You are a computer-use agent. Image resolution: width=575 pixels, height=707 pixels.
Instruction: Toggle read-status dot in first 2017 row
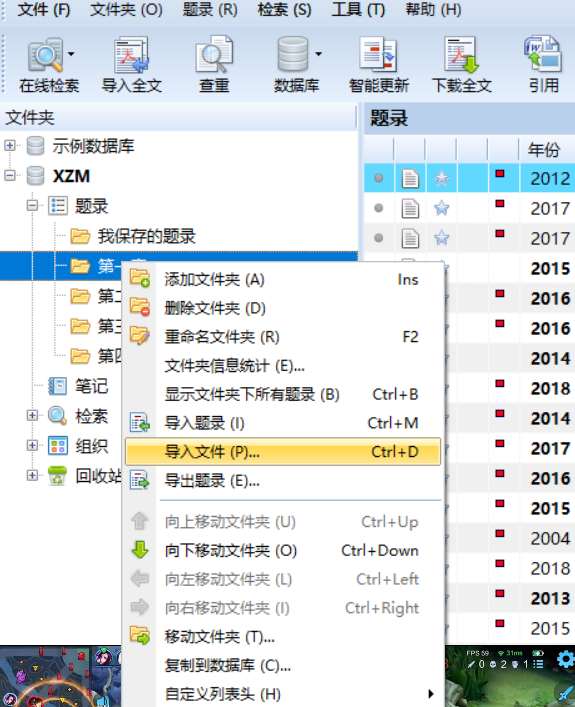click(378, 208)
